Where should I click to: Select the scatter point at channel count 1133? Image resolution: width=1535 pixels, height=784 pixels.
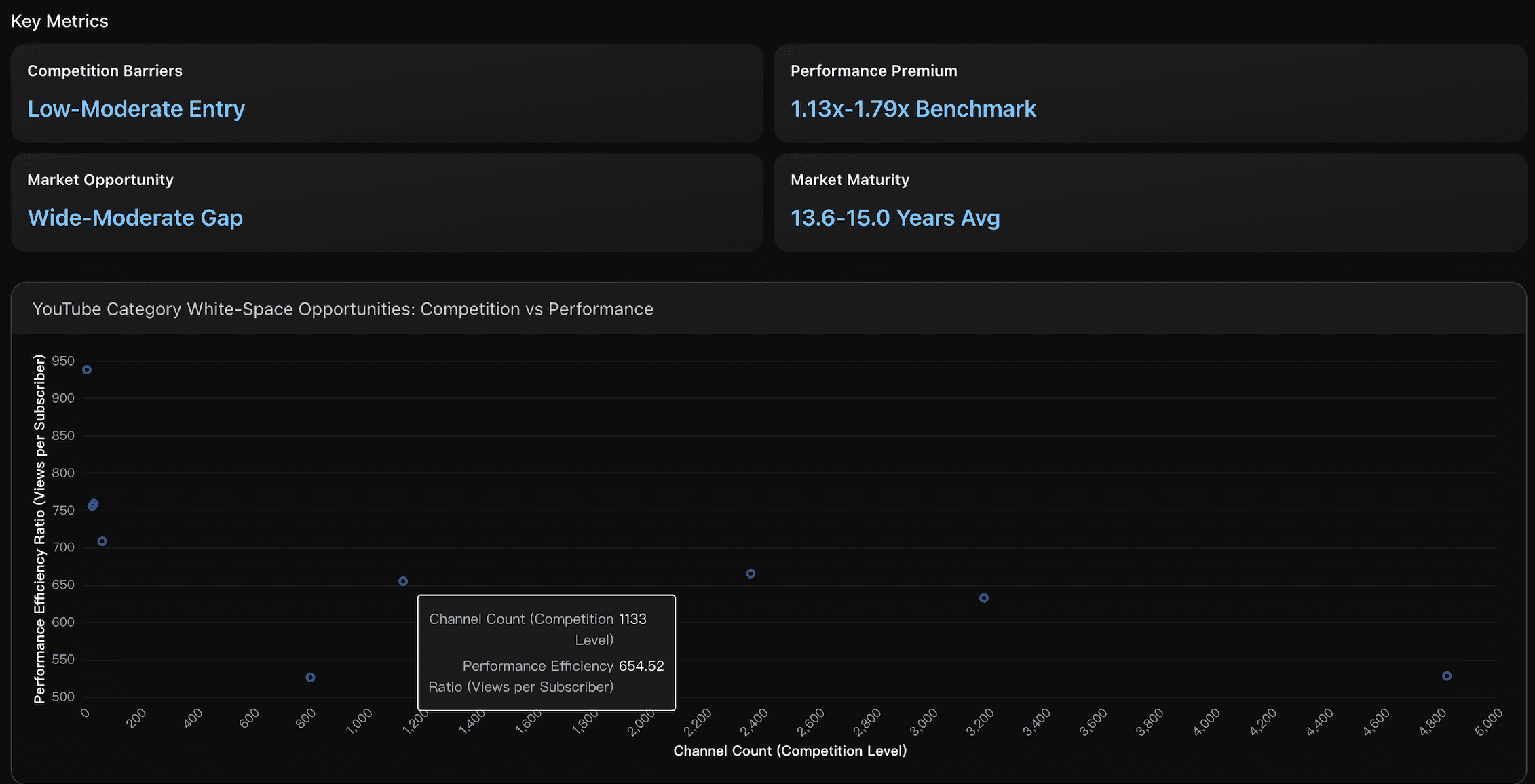point(403,581)
